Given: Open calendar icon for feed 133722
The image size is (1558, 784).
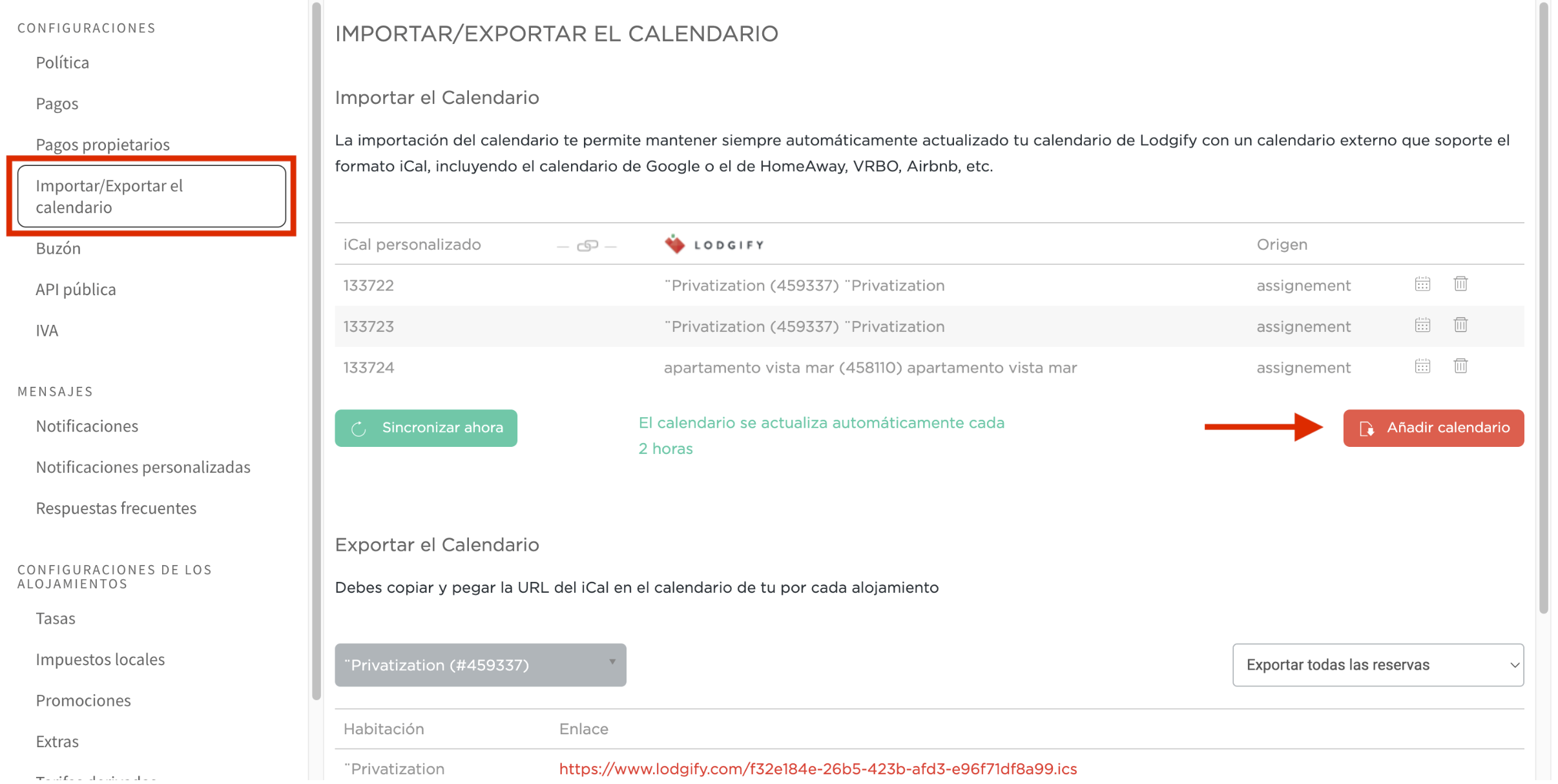Looking at the screenshot, I should (1422, 284).
